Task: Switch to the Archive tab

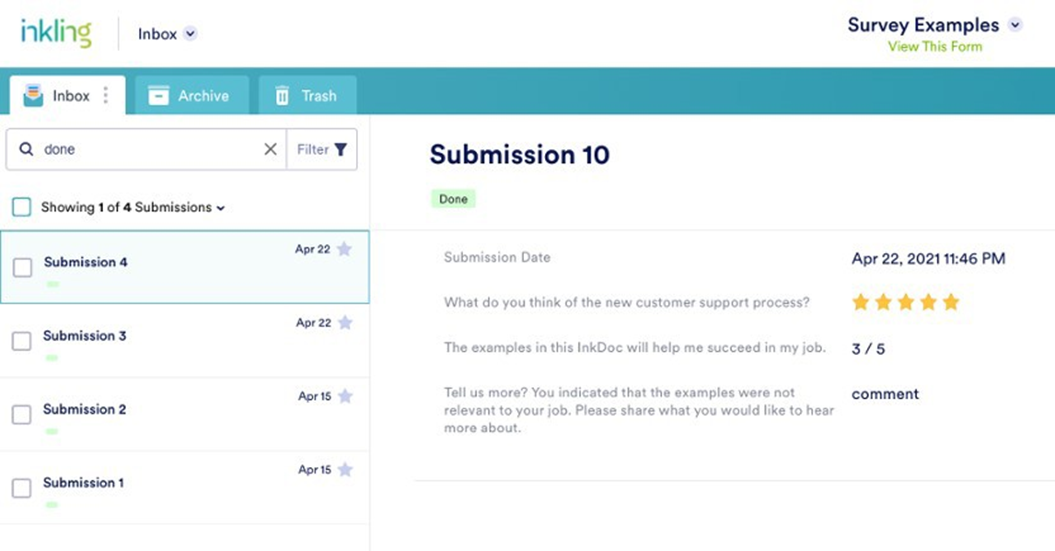Action: [x=189, y=96]
